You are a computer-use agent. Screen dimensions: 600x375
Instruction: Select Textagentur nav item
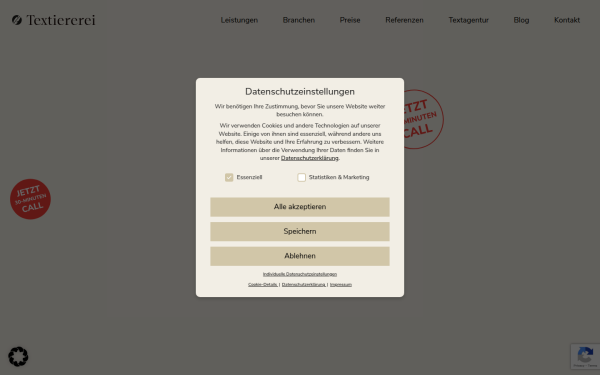(x=469, y=20)
